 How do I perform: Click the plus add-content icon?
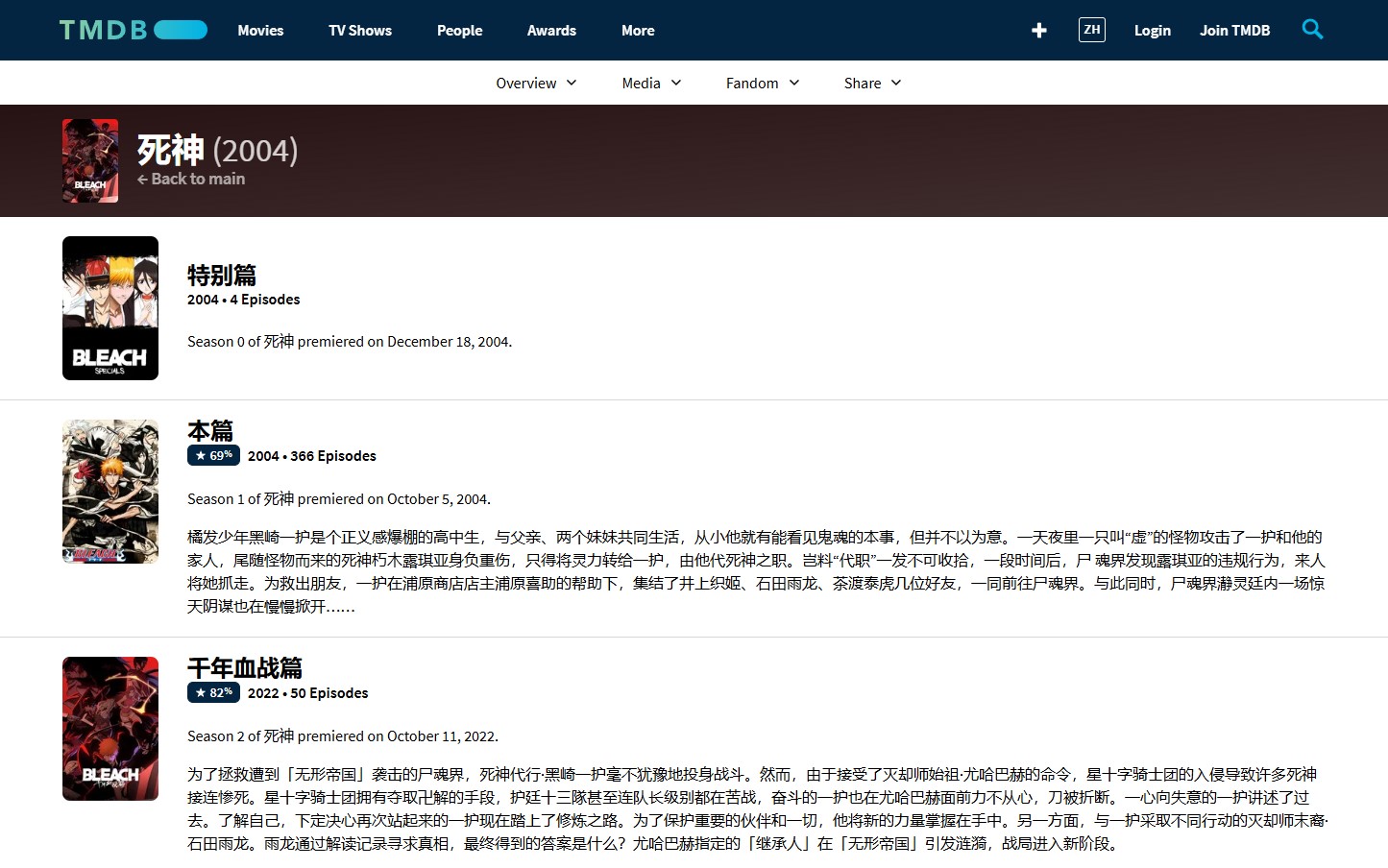(1038, 31)
